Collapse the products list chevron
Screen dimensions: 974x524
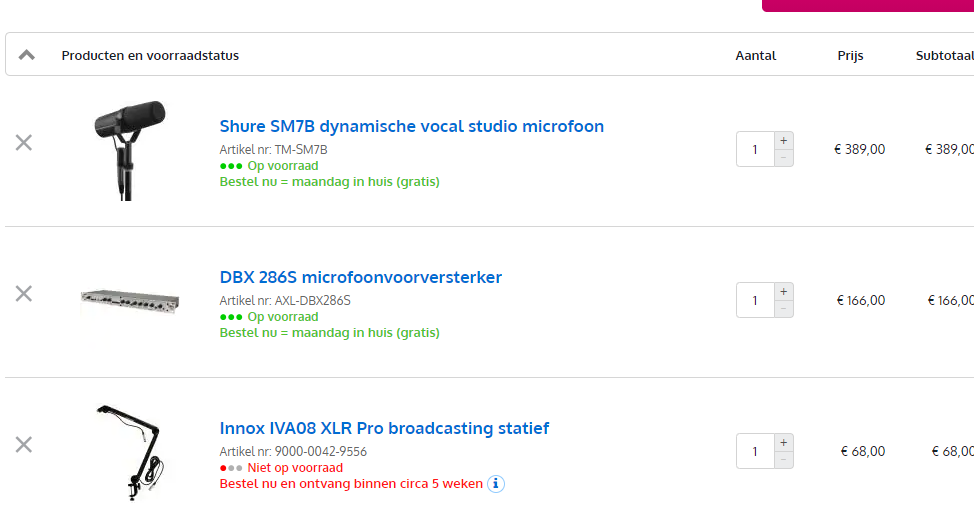(27, 55)
